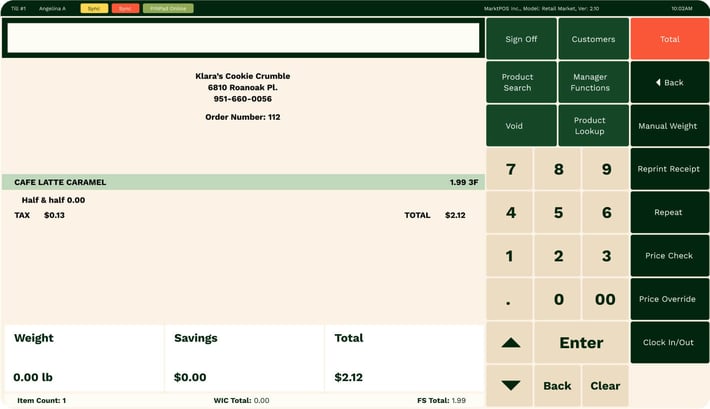Select Manual Weight
This screenshot has width=710, height=409.
[x=669, y=126]
